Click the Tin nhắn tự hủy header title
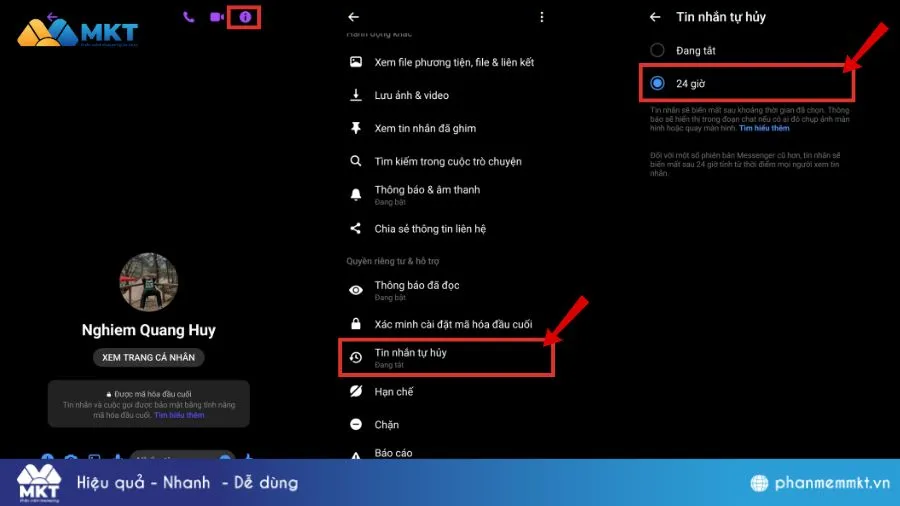 tap(721, 17)
